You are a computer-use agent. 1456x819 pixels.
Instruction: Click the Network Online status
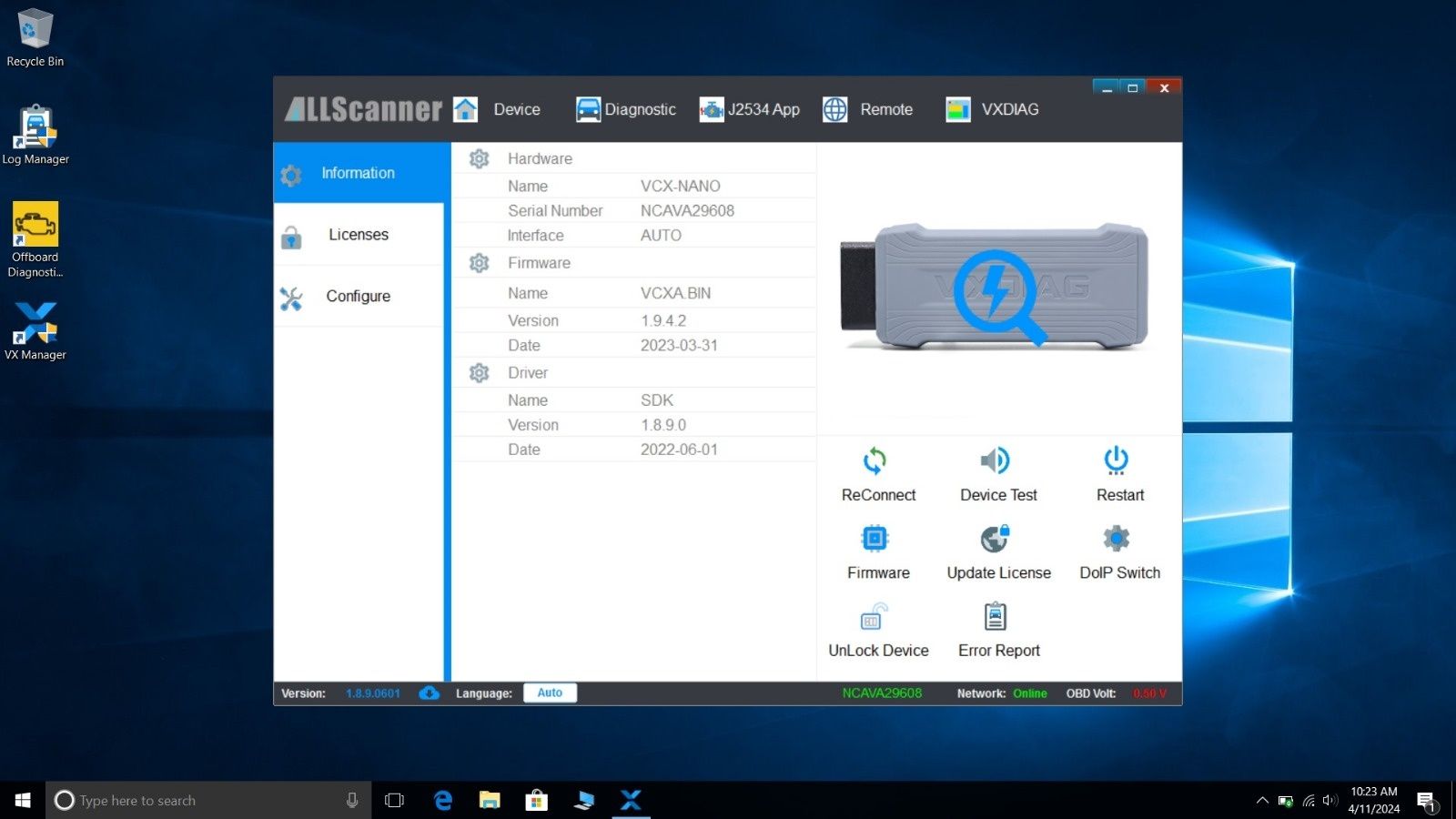(1030, 693)
